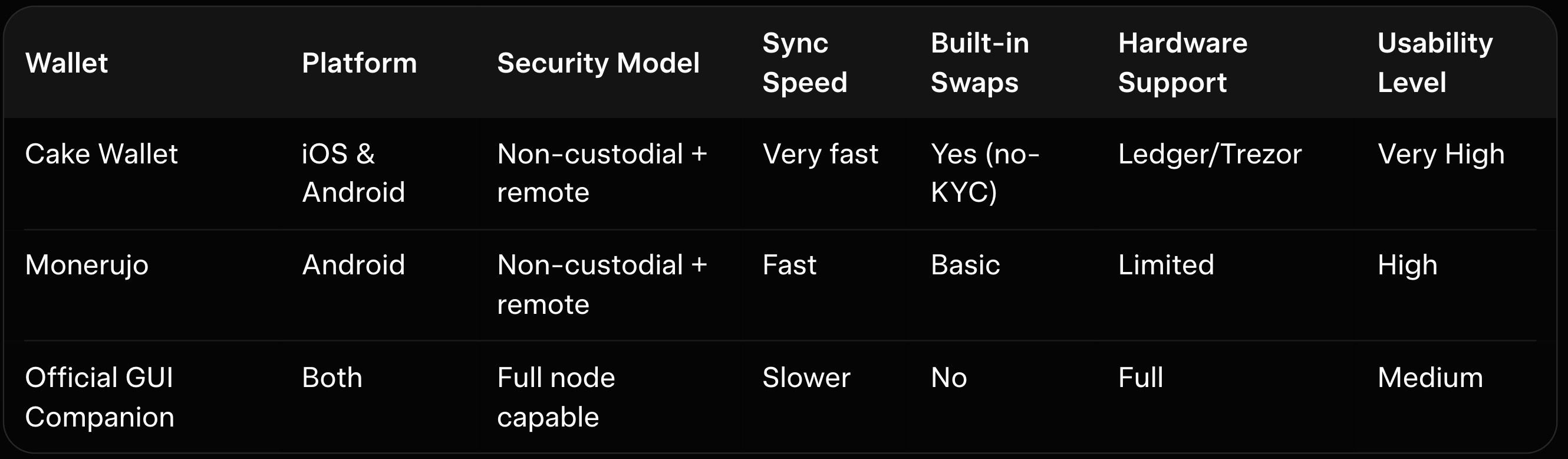Select the Ledger/Trezor hardware cell

point(1210,153)
